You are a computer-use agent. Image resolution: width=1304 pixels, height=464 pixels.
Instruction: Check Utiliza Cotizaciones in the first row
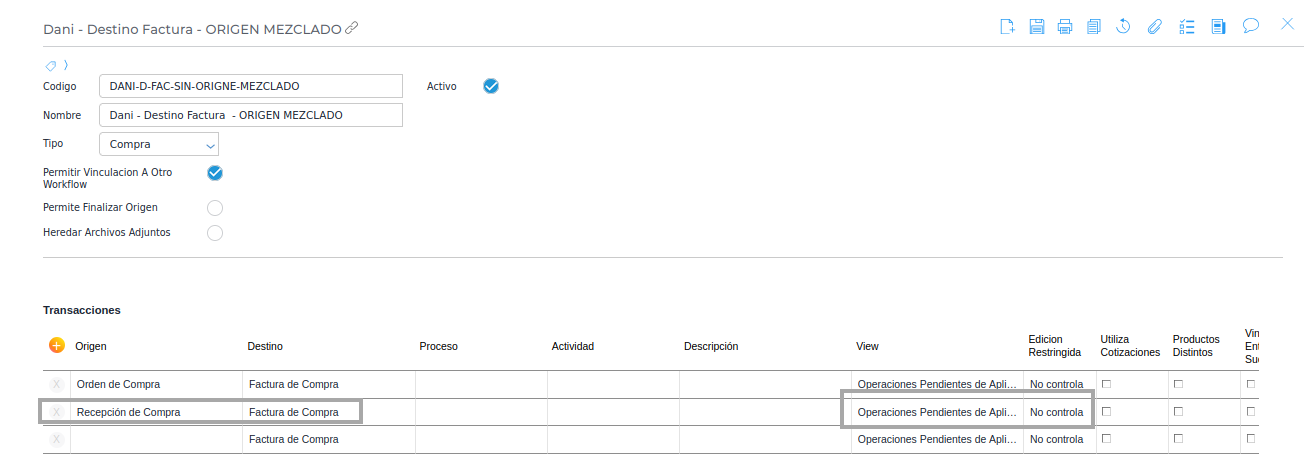point(1106,384)
